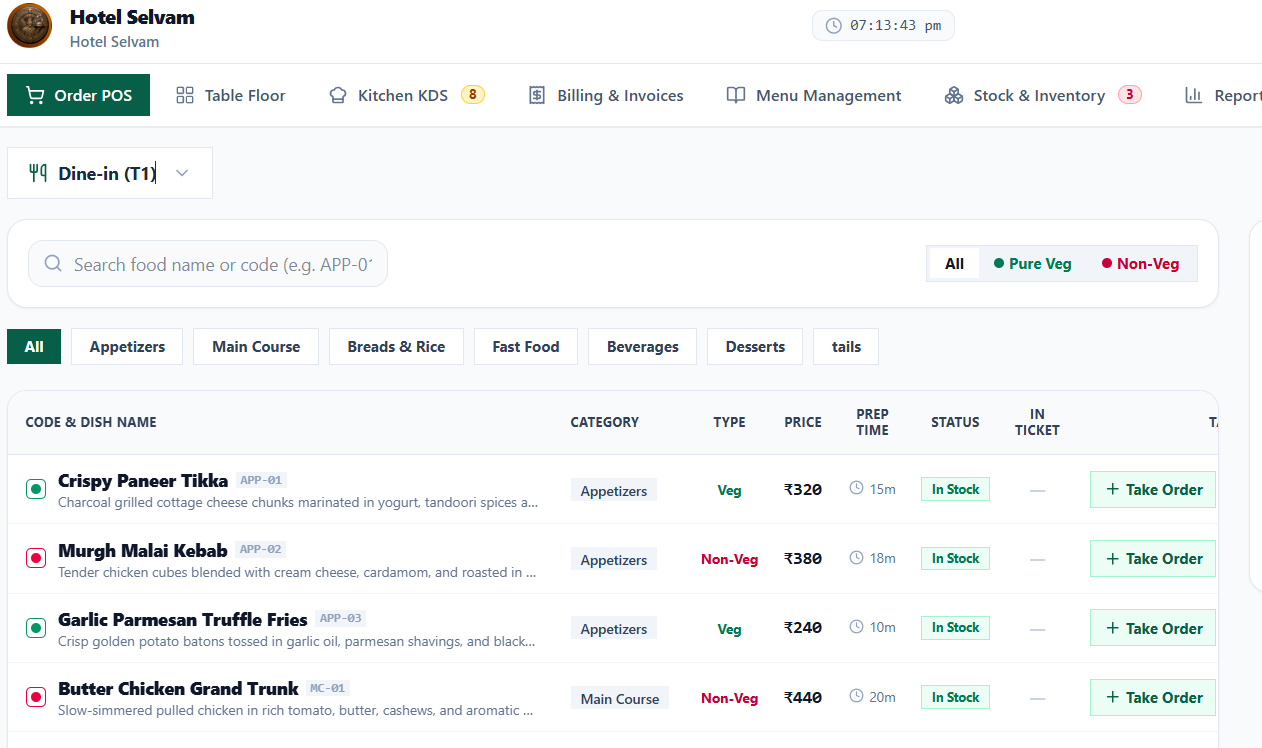Screen dimensions: 1262x748
Task: Click the fork-and-knife icon on the Dine-in selector
Action: 38,173
